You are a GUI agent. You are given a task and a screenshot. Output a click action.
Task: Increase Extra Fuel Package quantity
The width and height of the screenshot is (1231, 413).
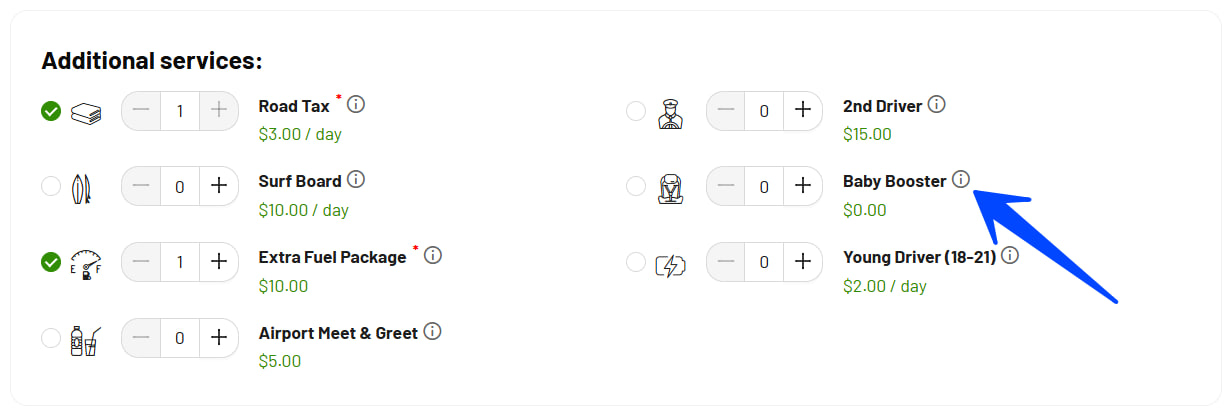click(219, 262)
